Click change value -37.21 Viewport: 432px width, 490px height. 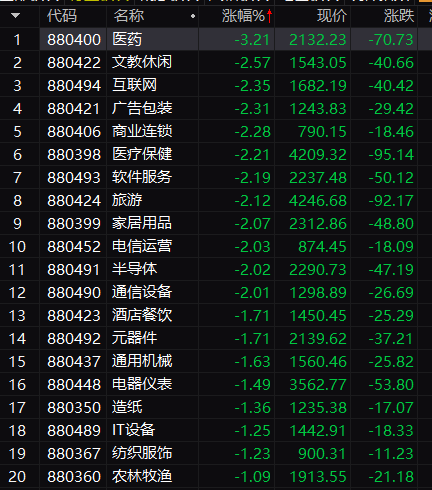[391, 339]
